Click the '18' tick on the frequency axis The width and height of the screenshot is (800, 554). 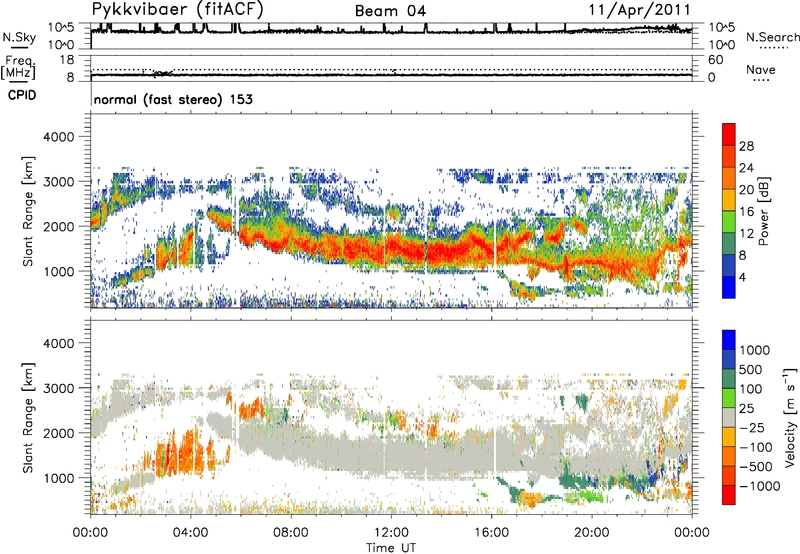click(66, 60)
